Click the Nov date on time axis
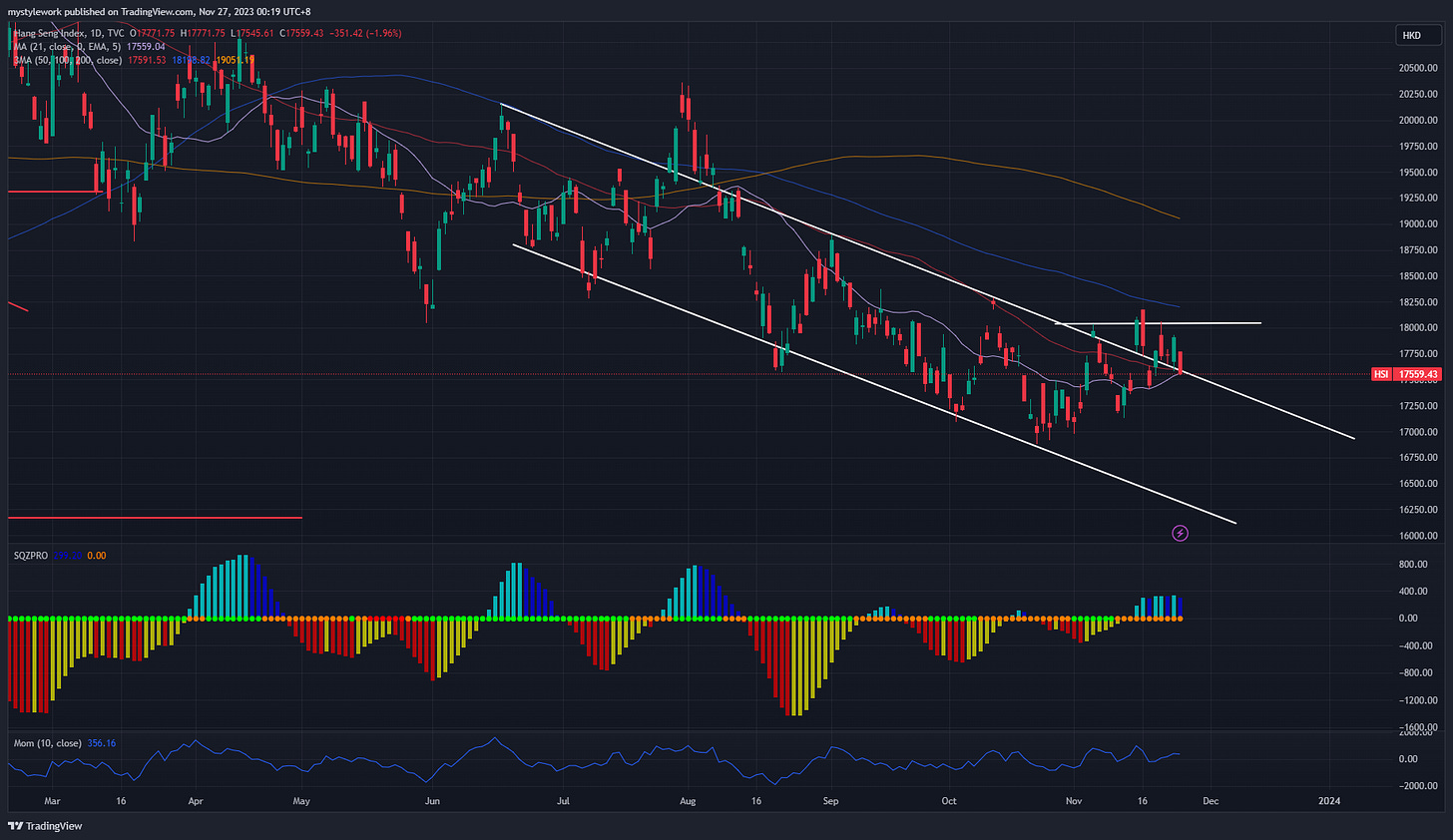The height and width of the screenshot is (840, 1453). (1074, 800)
